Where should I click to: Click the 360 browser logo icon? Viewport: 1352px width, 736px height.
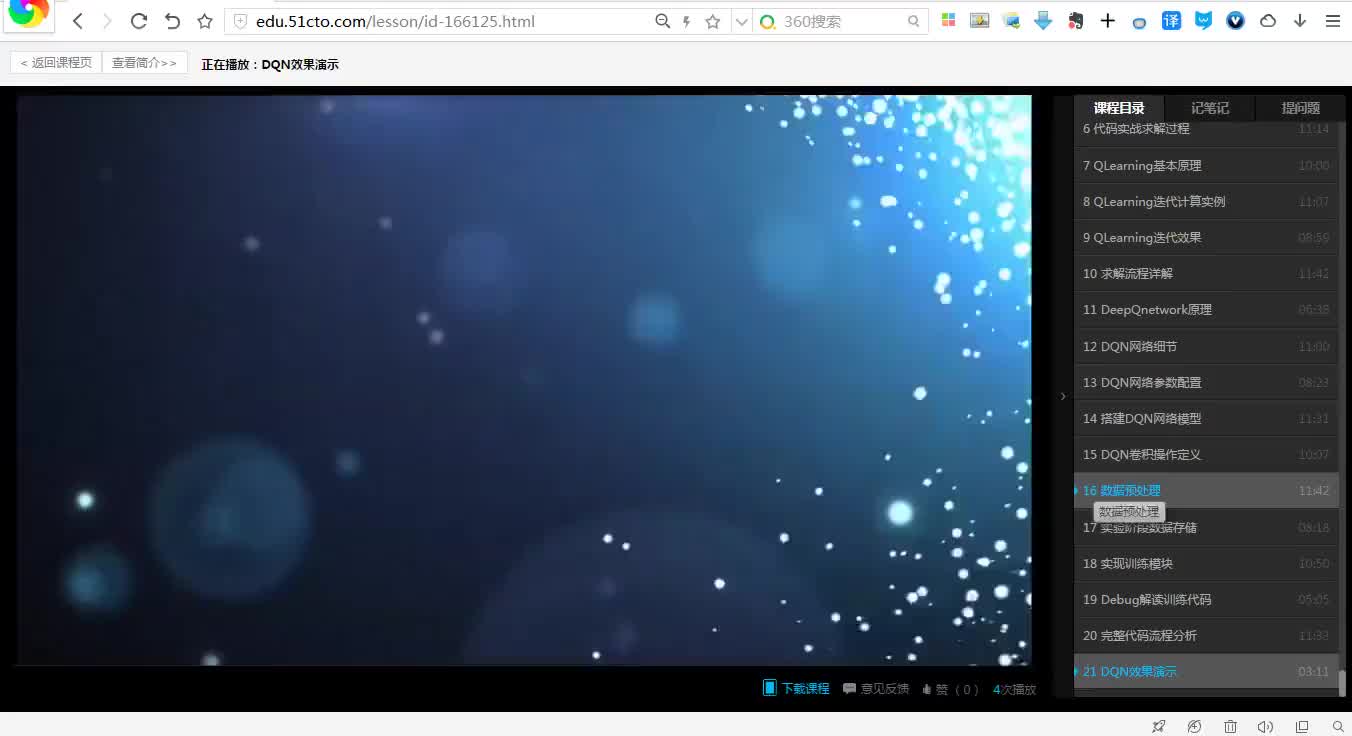[x=28, y=13]
